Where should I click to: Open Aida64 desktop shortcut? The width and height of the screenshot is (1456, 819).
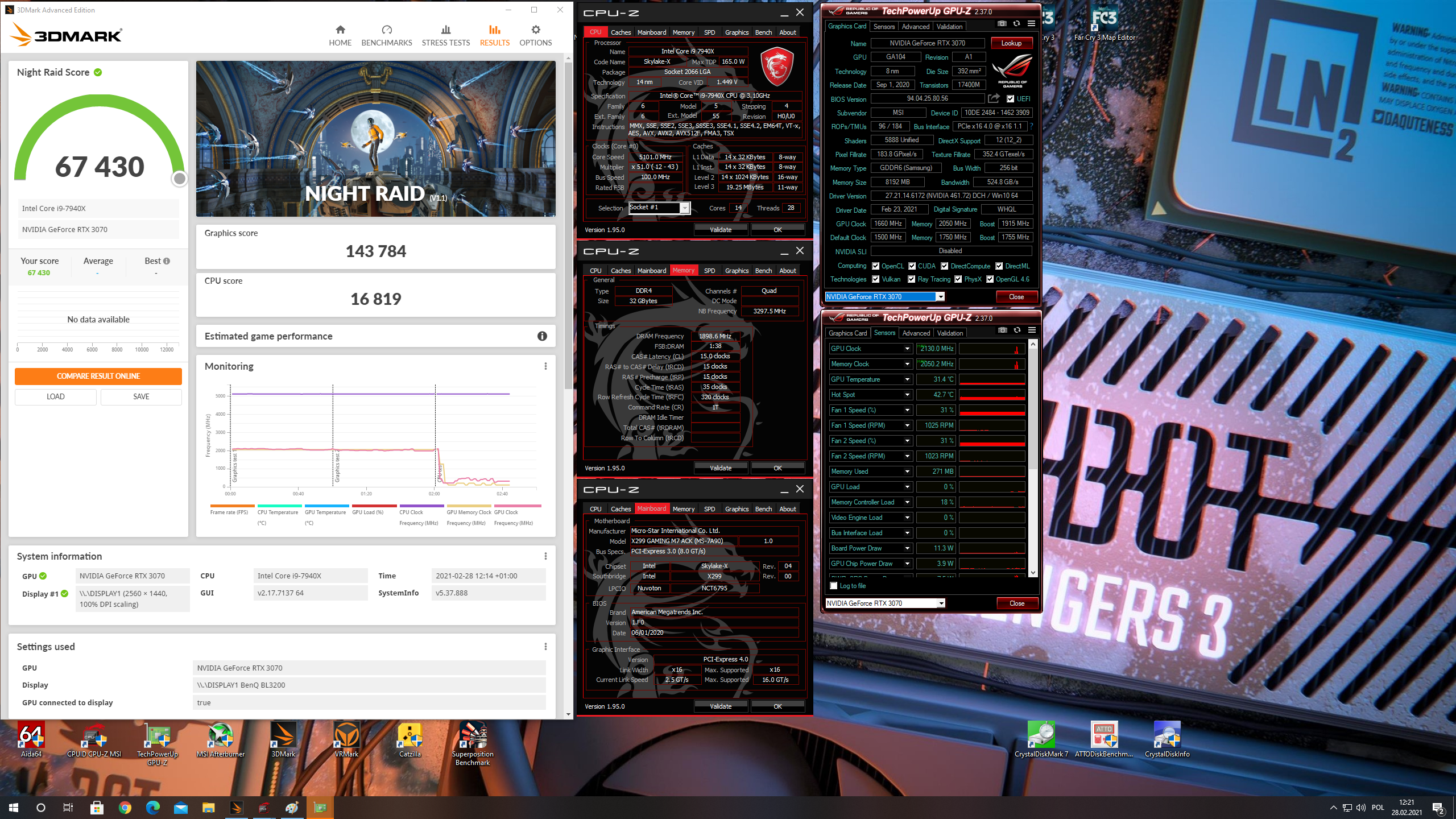pos(31,739)
